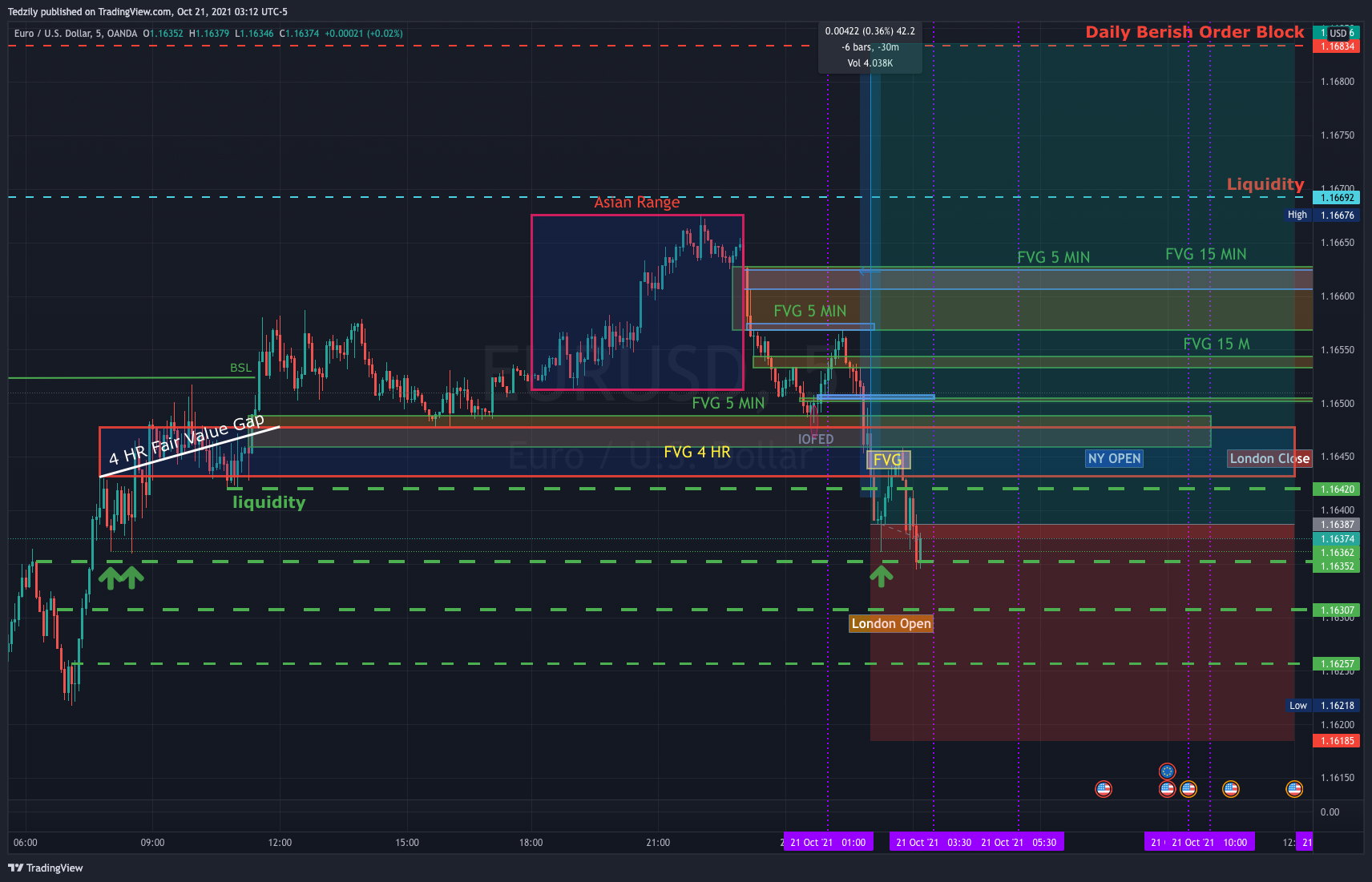Select the Daily Berish Order Block label

1194,32
